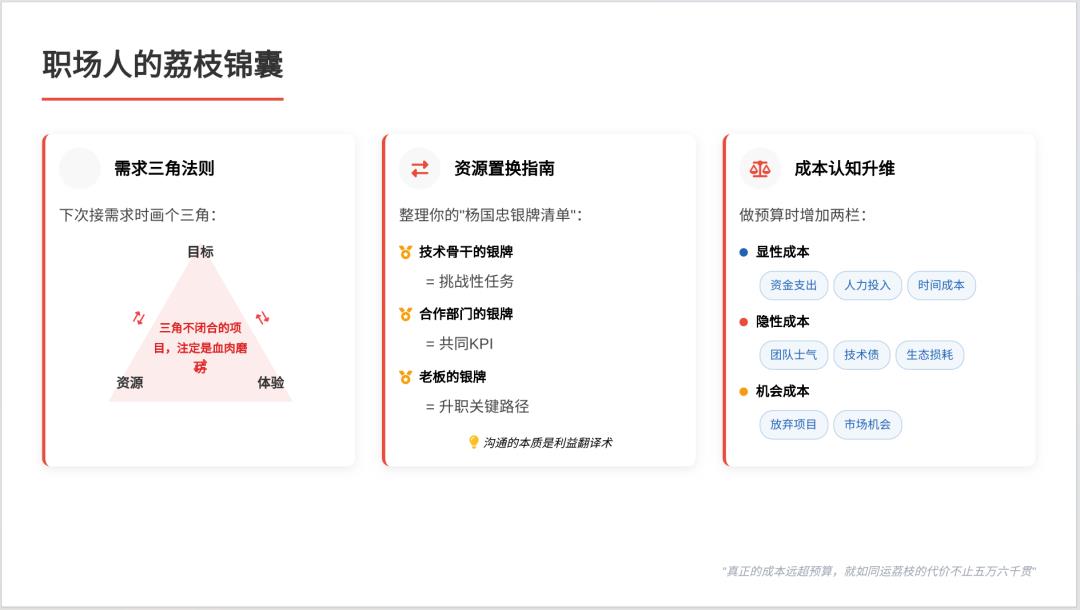Click the footer quote about 五万六千贯

879,571
